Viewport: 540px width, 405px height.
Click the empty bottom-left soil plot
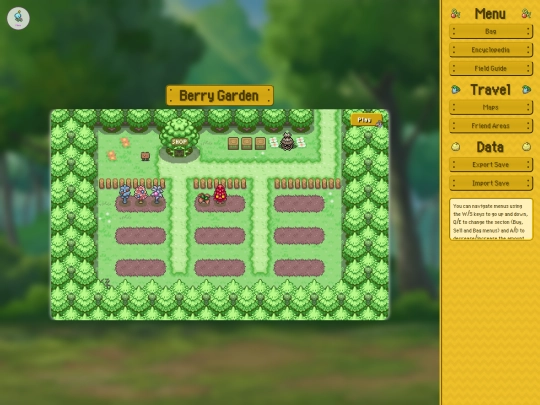click(x=141, y=268)
